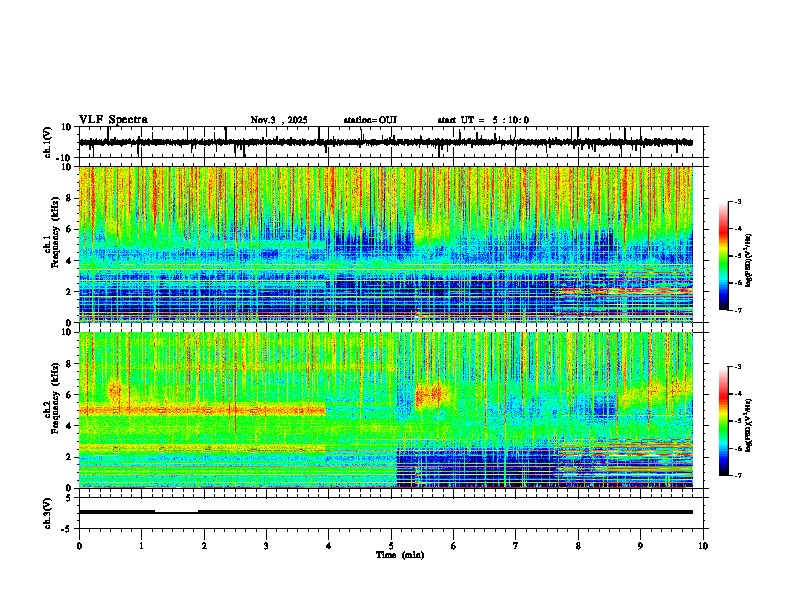Click time axis tick label "5"
Screen dimensions: 792x612
click(x=391, y=546)
